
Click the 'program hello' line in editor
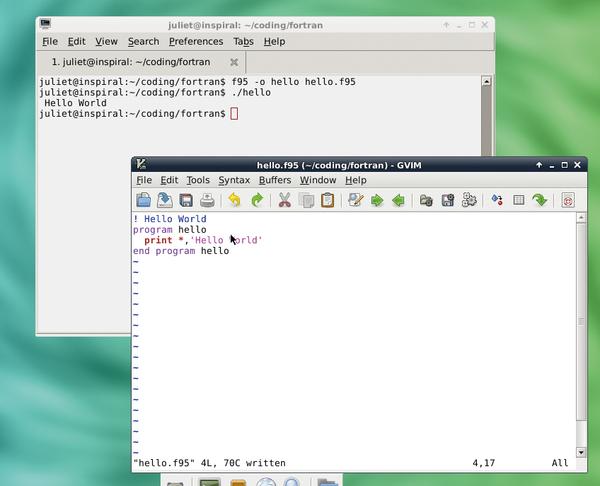(170, 230)
